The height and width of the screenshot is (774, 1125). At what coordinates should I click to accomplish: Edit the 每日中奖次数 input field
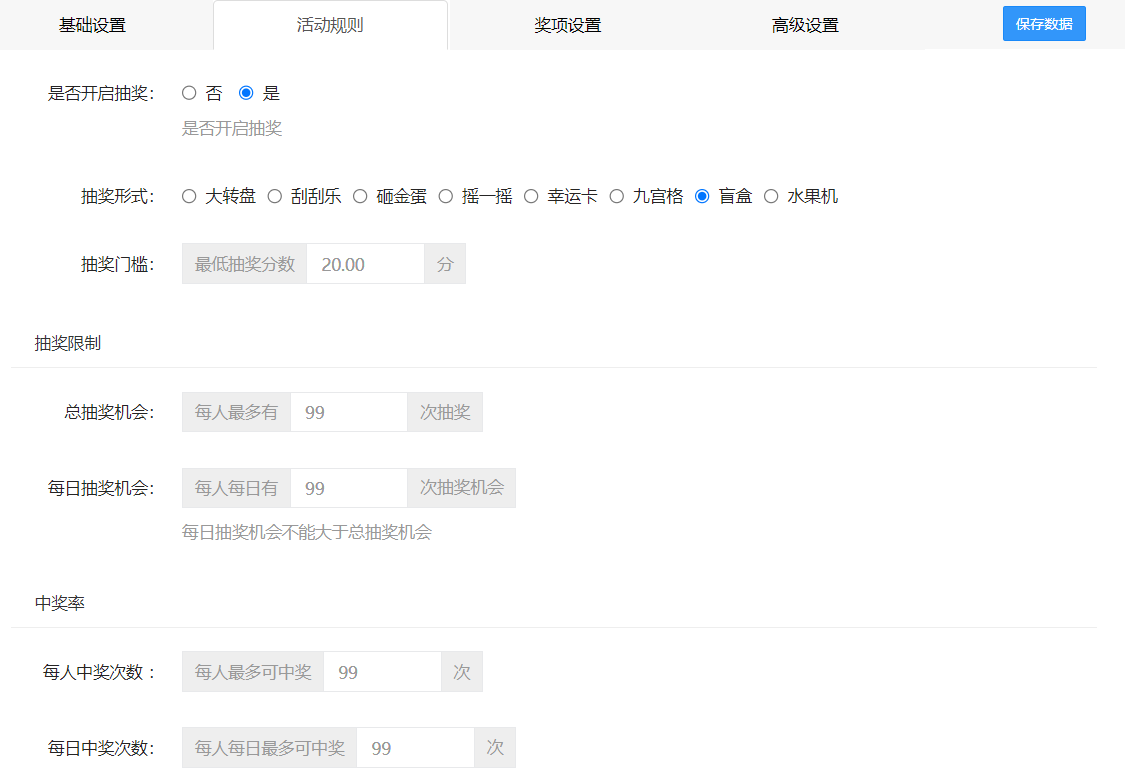coord(415,747)
